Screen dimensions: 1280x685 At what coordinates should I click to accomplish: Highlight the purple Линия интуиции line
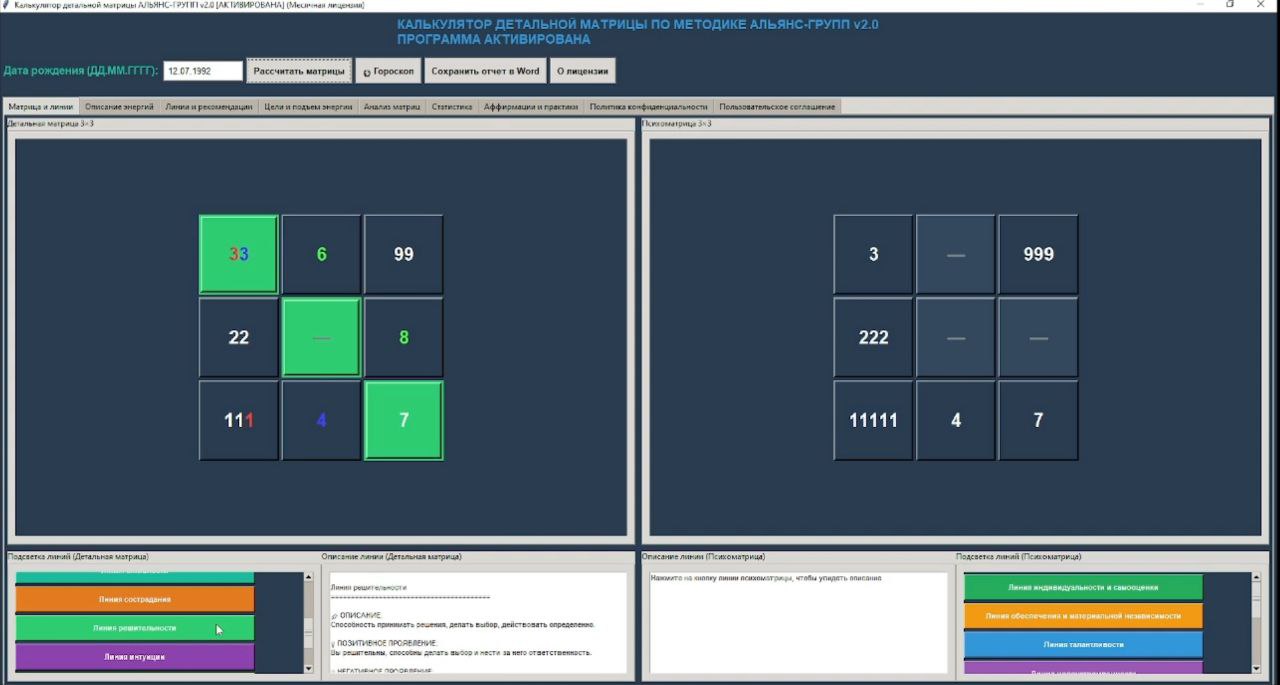tap(135, 657)
